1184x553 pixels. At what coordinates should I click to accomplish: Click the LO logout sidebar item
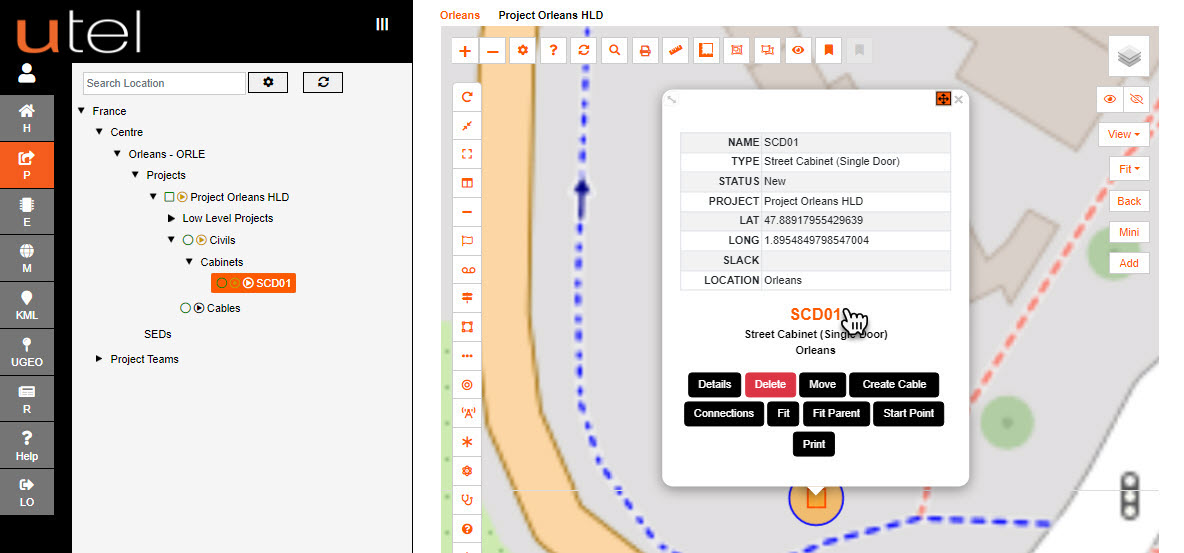(27, 492)
